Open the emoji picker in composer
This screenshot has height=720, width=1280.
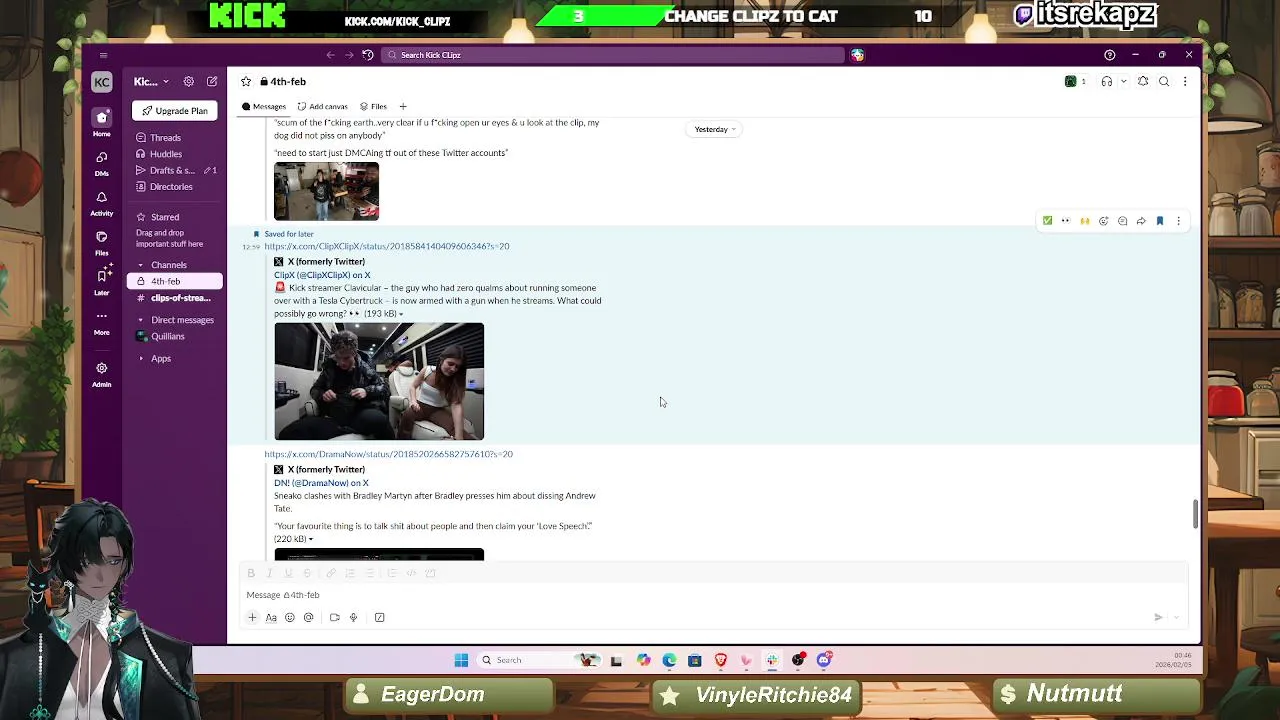290,617
